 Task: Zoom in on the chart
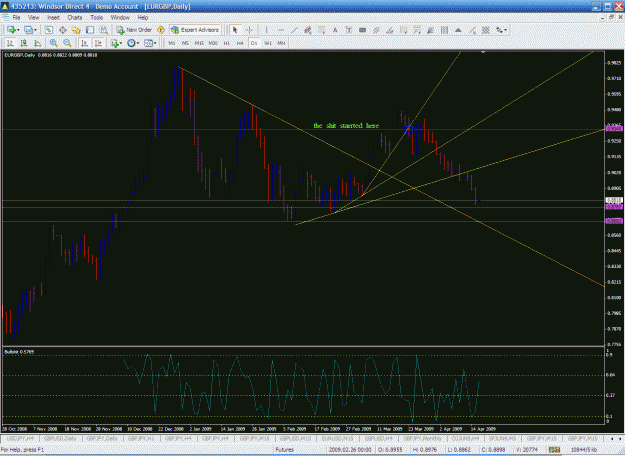[x=53, y=43]
